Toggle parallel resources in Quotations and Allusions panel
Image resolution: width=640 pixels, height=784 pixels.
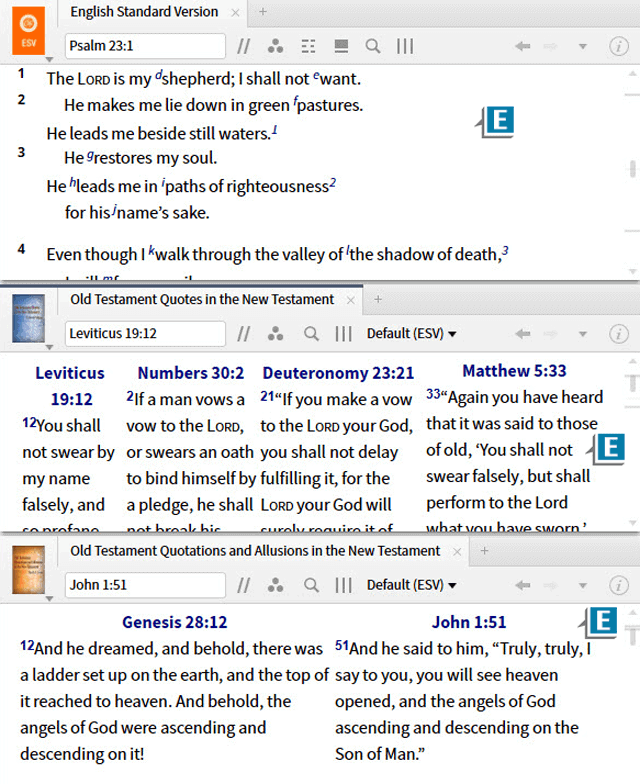click(x=244, y=585)
